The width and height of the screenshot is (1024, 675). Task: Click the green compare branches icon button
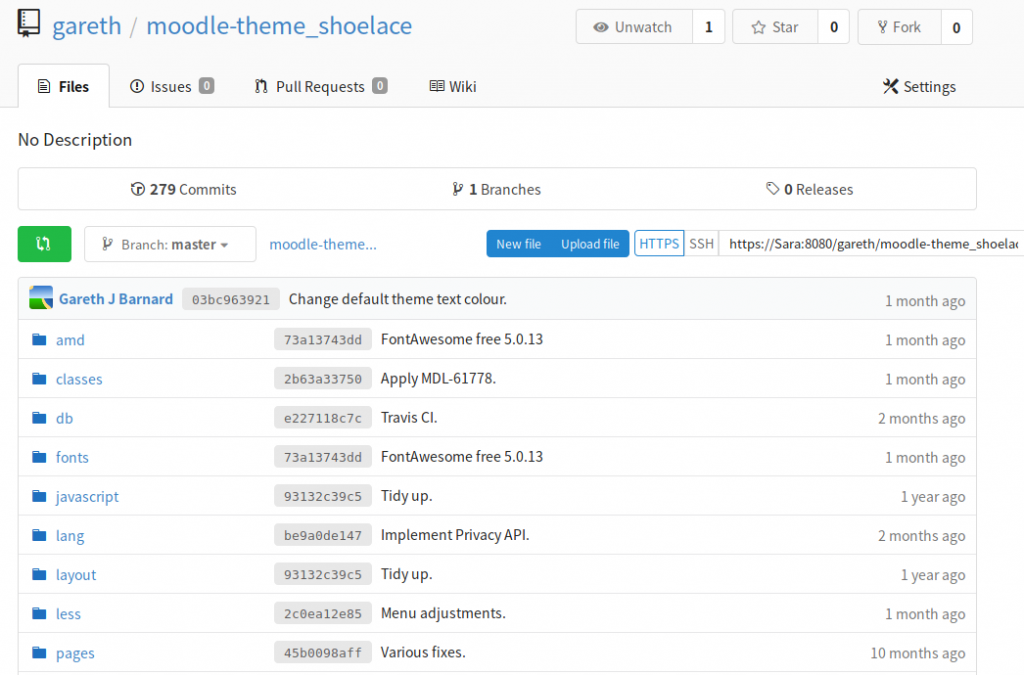tap(44, 244)
